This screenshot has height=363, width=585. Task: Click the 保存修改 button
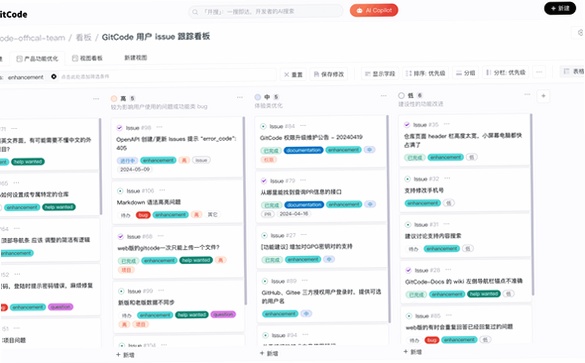click(x=329, y=74)
